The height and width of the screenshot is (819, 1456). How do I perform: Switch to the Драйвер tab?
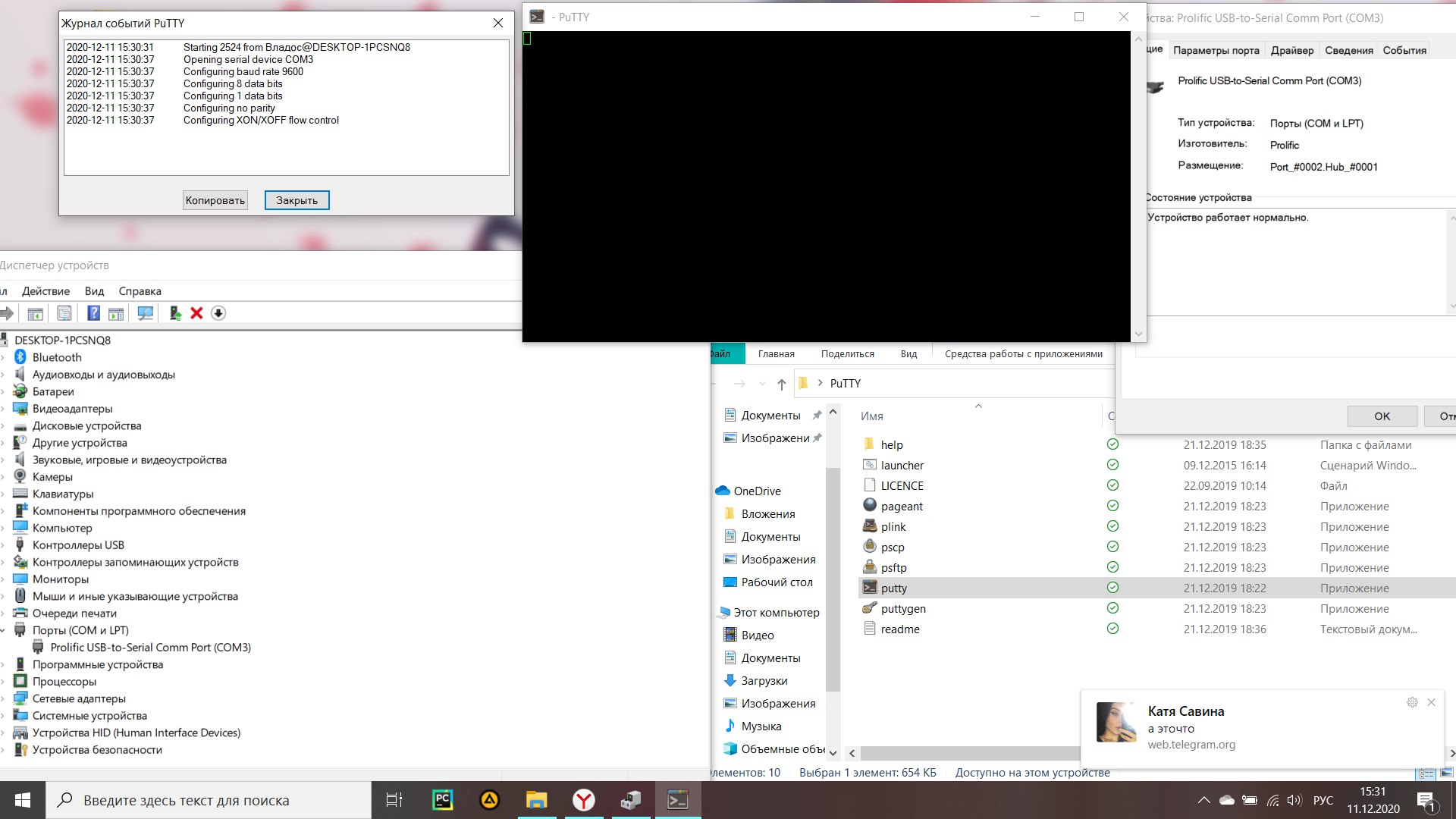(x=1291, y=50)
